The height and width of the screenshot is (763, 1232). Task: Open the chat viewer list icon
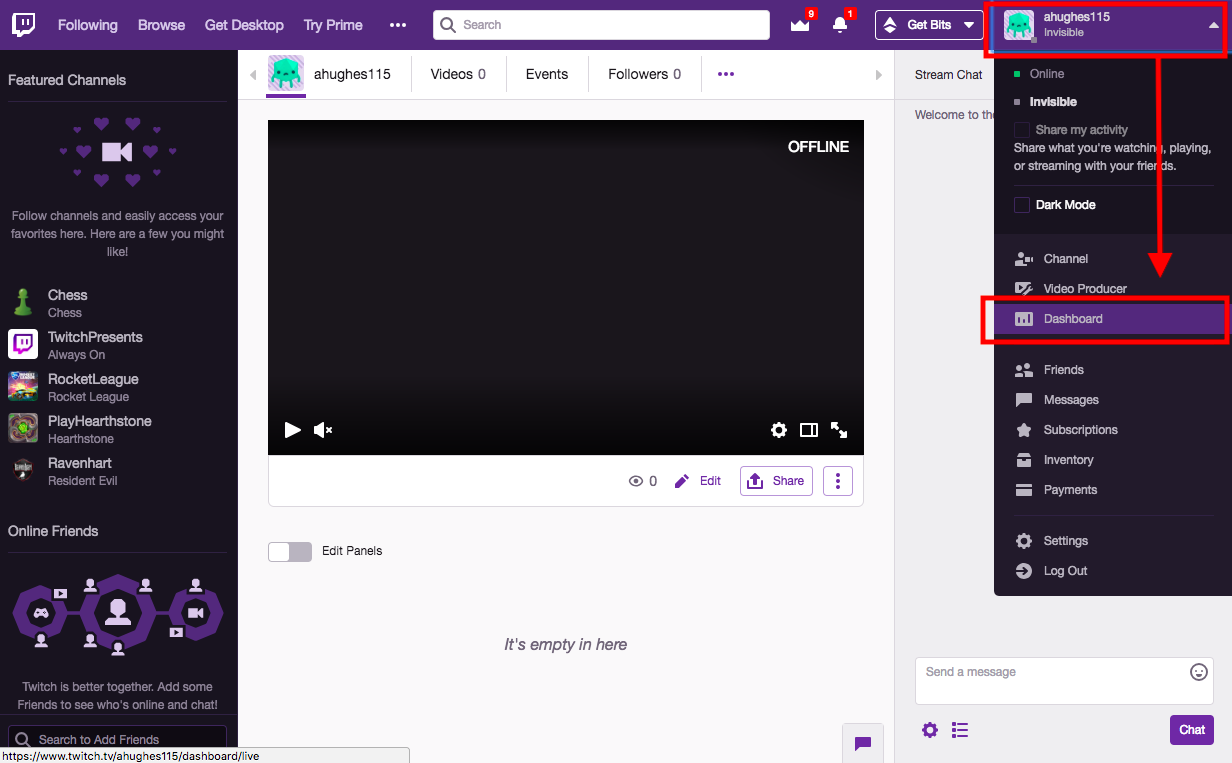[x=960, y=730]
